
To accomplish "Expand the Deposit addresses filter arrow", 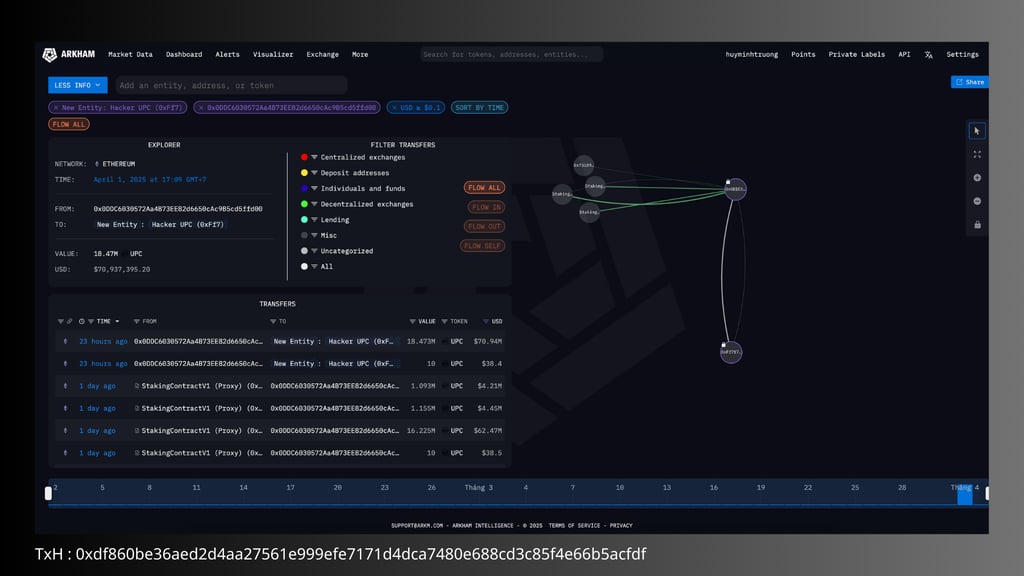I will pos(314,173).
